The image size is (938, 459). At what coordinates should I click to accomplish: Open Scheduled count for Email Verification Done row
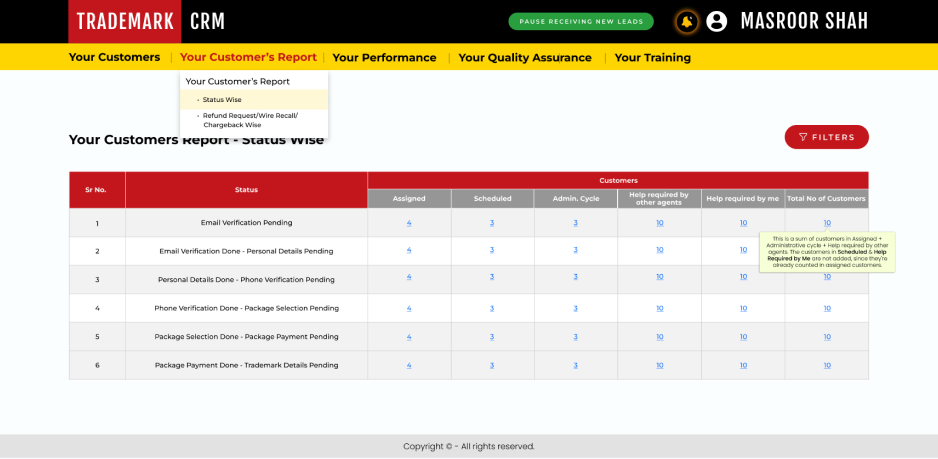click(492, 250)
